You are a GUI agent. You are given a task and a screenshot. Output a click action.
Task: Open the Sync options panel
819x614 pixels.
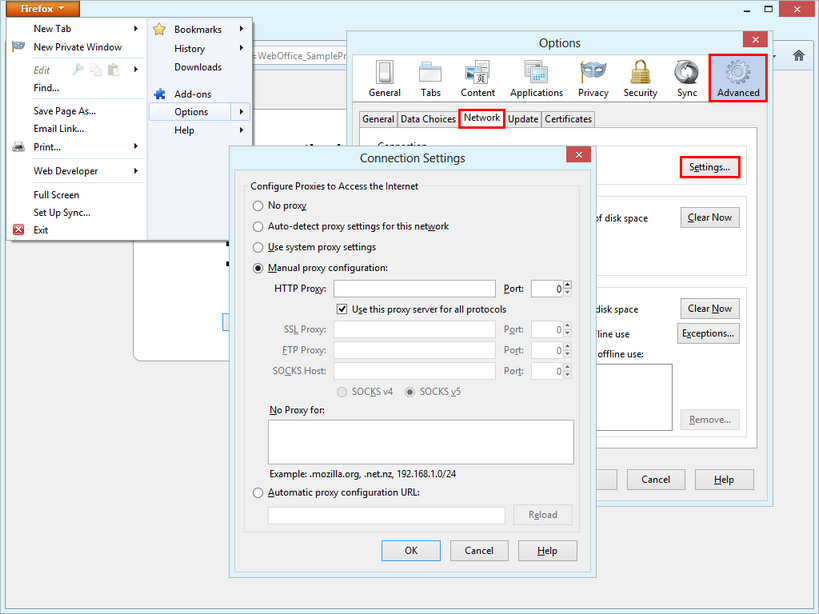click(686, 78)
